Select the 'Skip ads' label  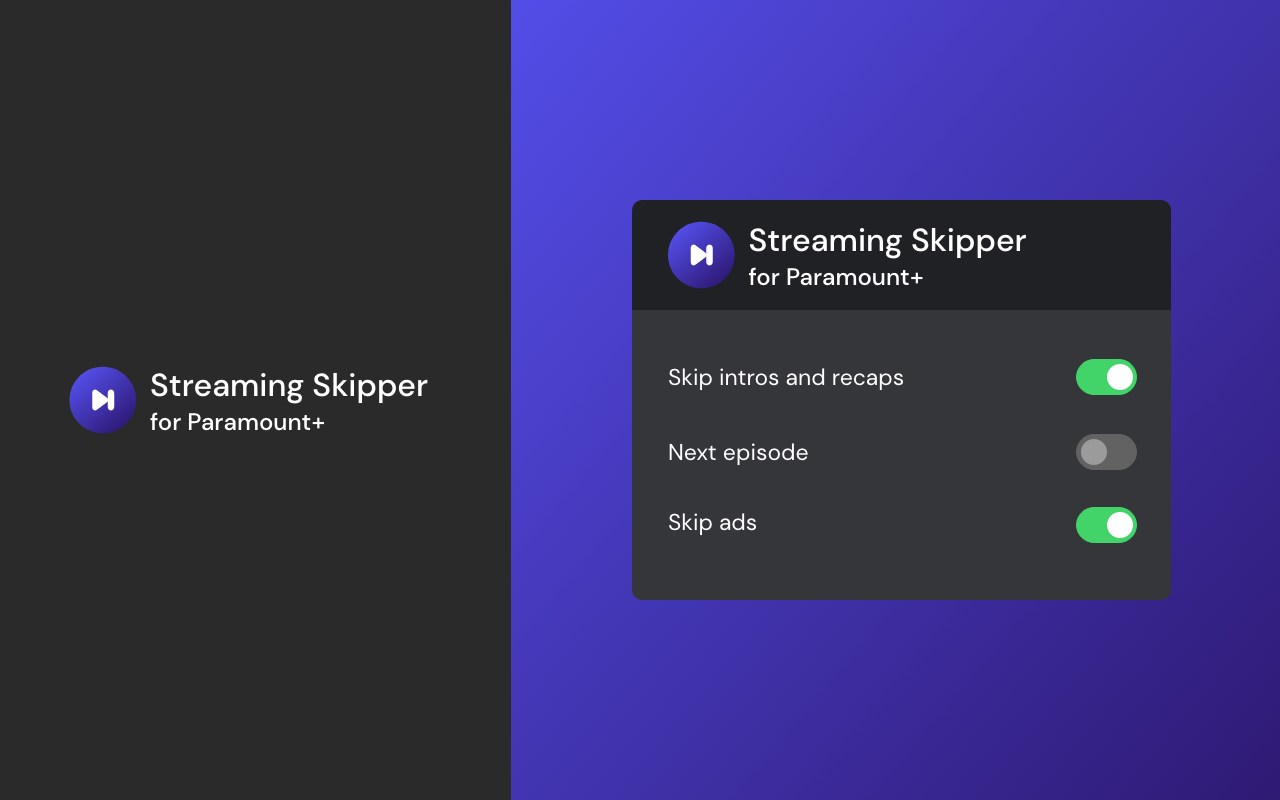(x=712, y=523)
